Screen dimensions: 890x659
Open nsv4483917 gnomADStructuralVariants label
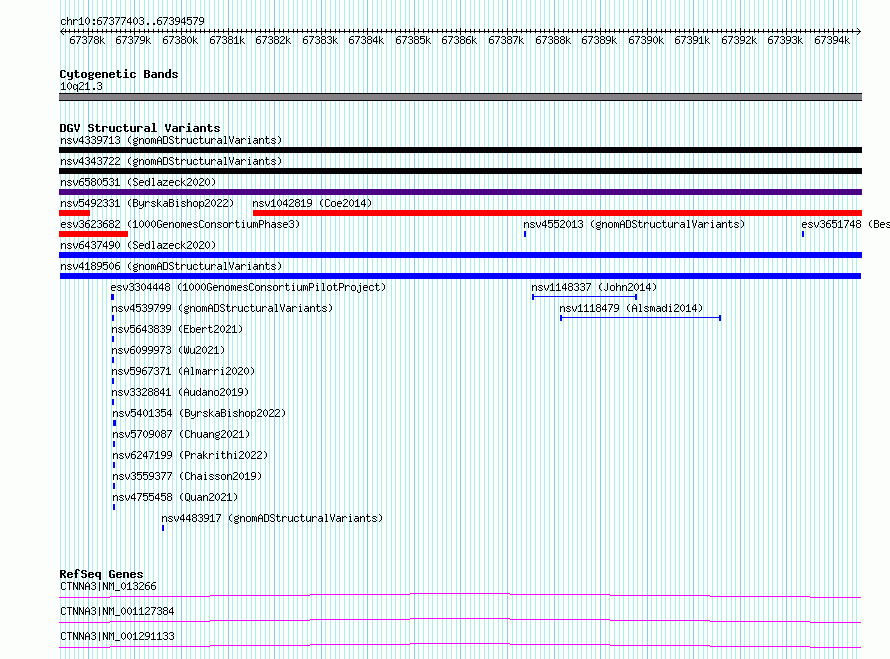click(x=272, y=518)
